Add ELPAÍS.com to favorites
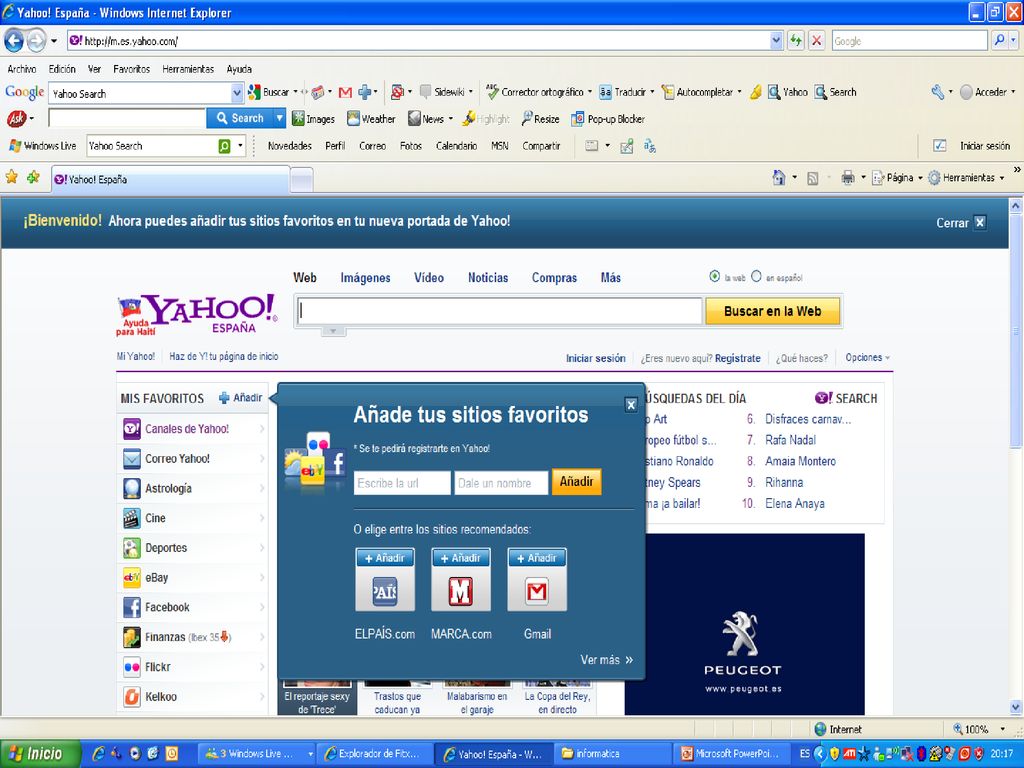 (385, 558)
